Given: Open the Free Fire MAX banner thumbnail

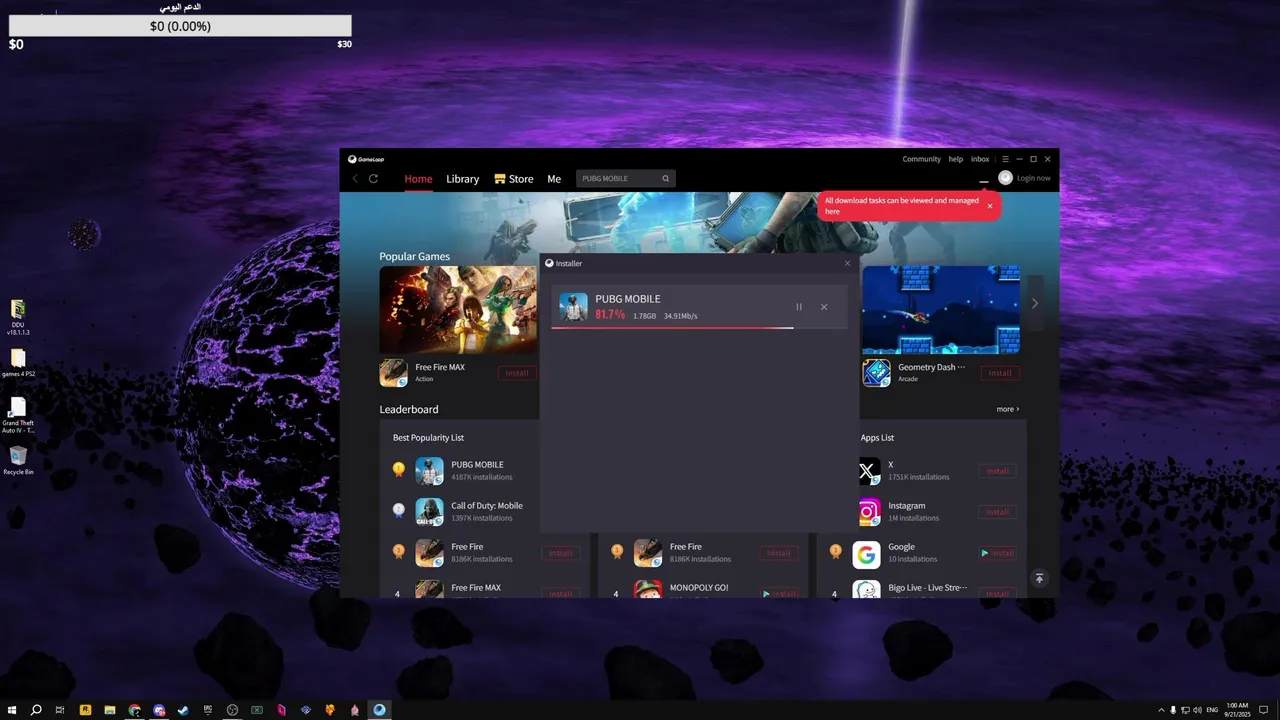Looking at the screenshot, I should coord(459,309).
